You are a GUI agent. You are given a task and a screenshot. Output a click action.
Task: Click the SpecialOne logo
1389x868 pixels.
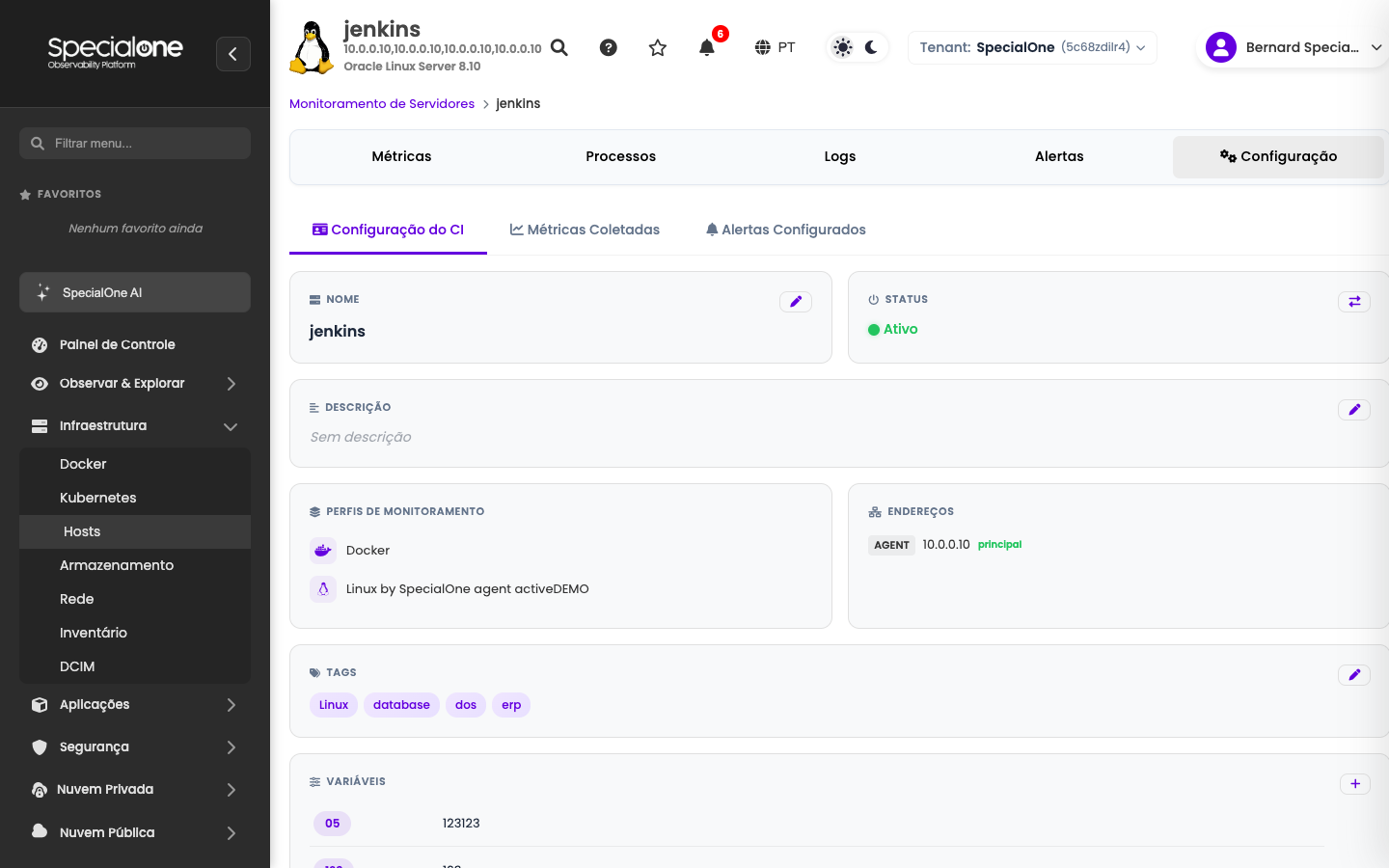coord(115,52)
